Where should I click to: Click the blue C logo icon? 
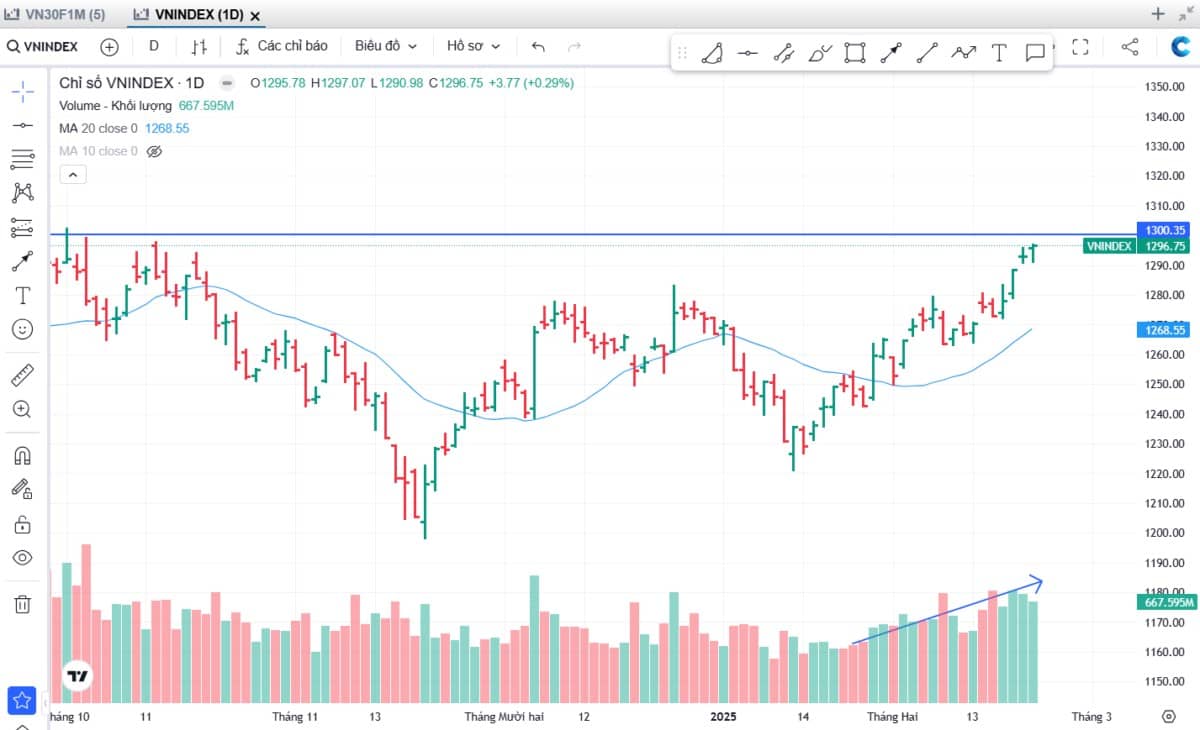(x=1181, y=46)
